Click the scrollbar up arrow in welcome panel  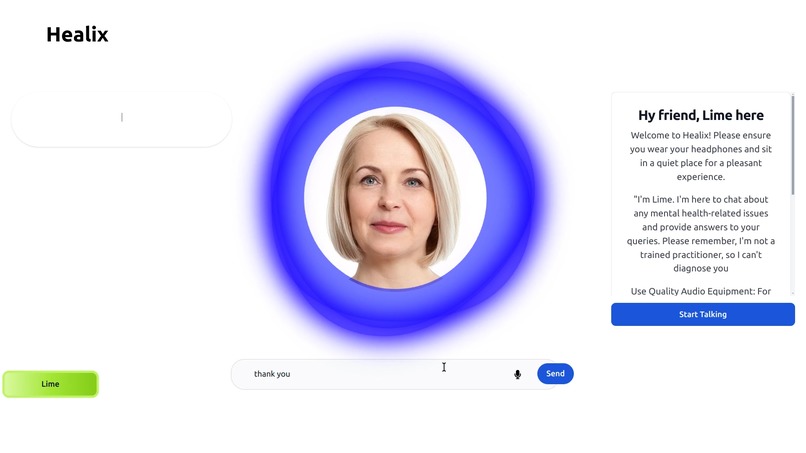tap(793, 95)
